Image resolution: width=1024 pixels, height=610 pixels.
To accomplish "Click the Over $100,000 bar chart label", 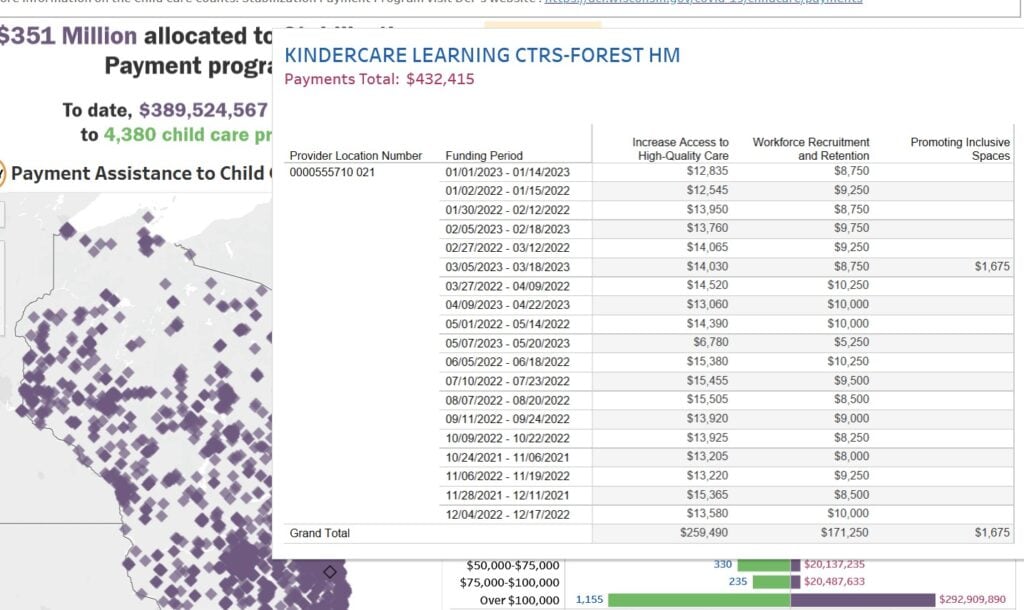I will (520, 600).
